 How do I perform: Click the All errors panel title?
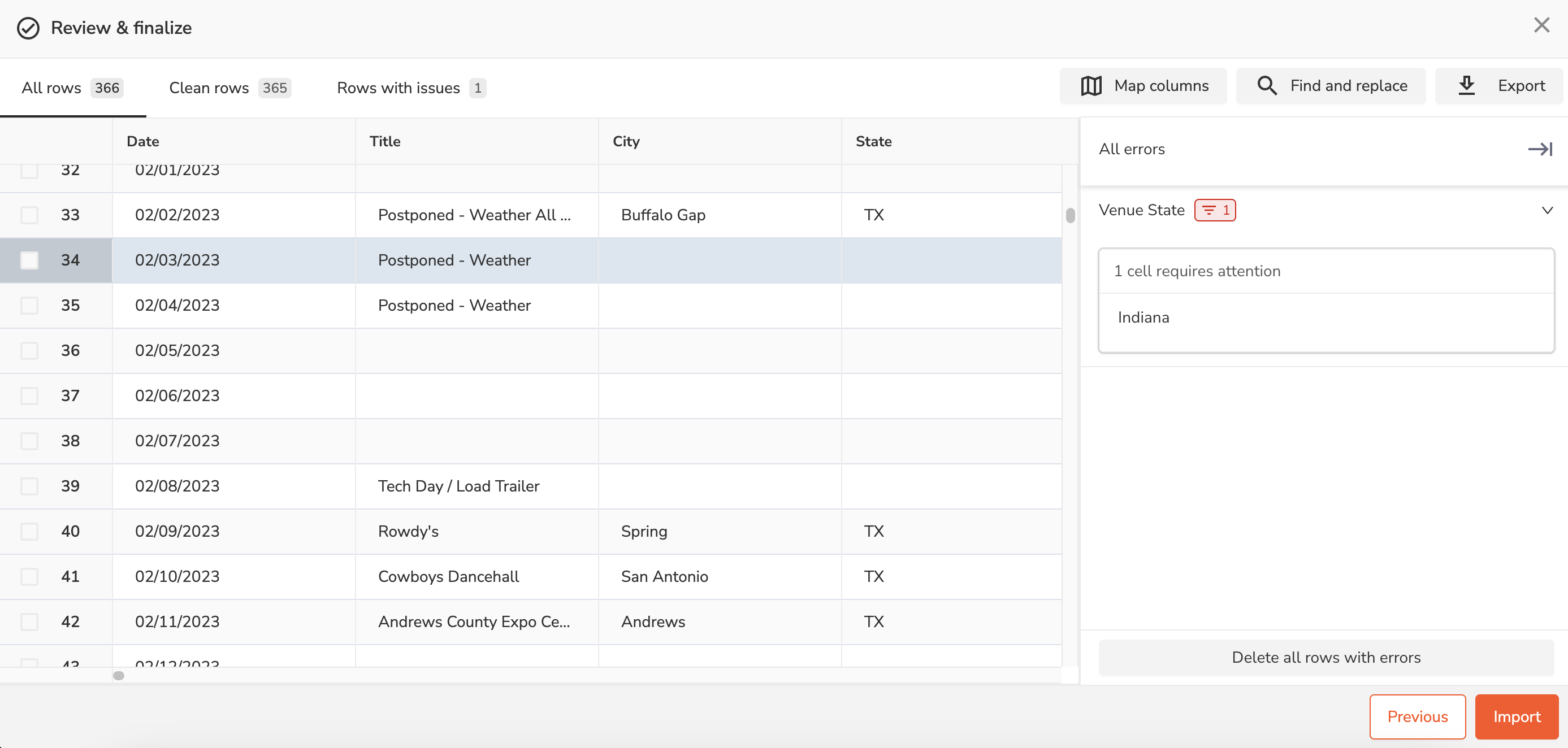click(x=1132, y=149)
